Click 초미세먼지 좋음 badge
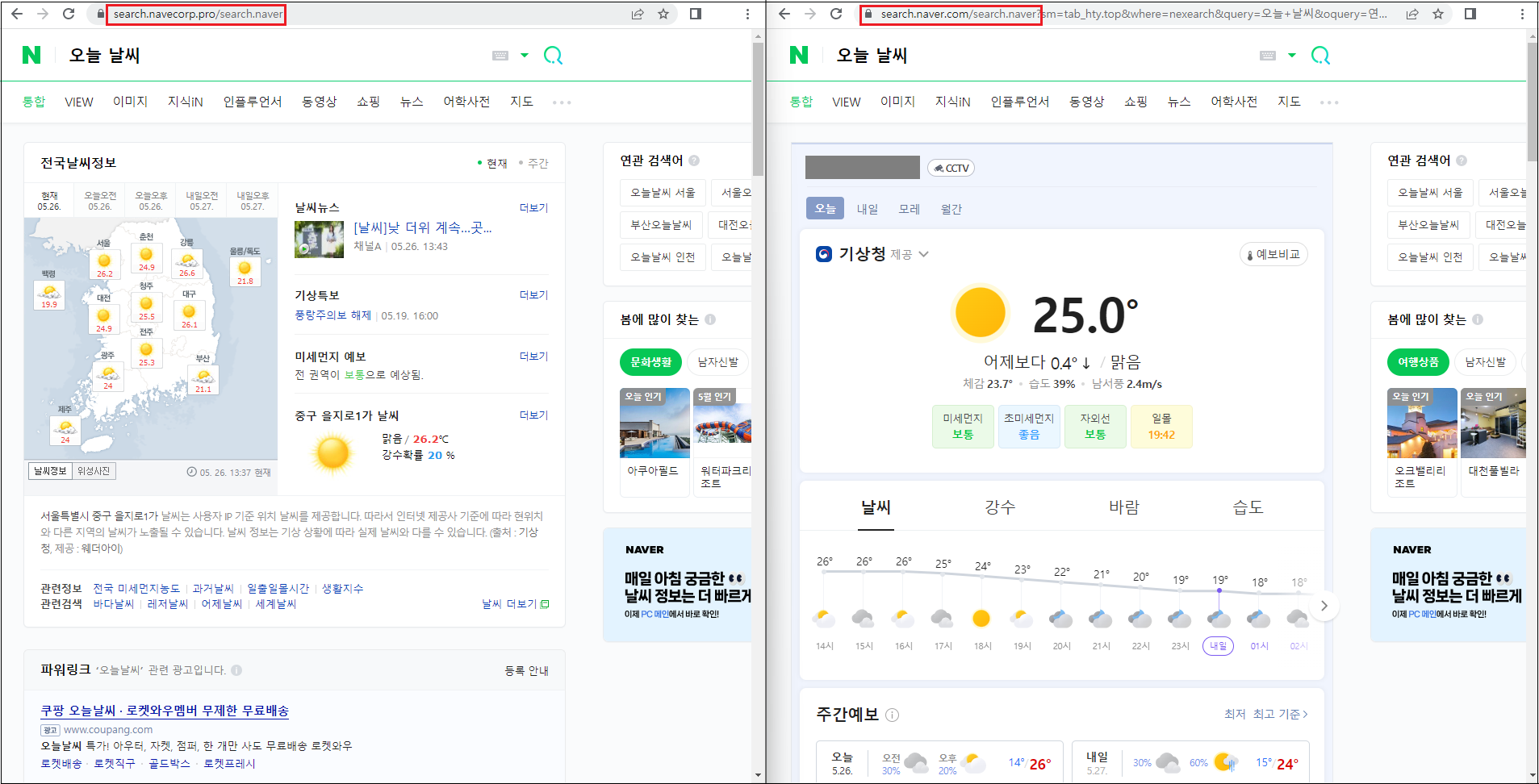This screenshot has width=1539, height=784. coord(1028,426)
